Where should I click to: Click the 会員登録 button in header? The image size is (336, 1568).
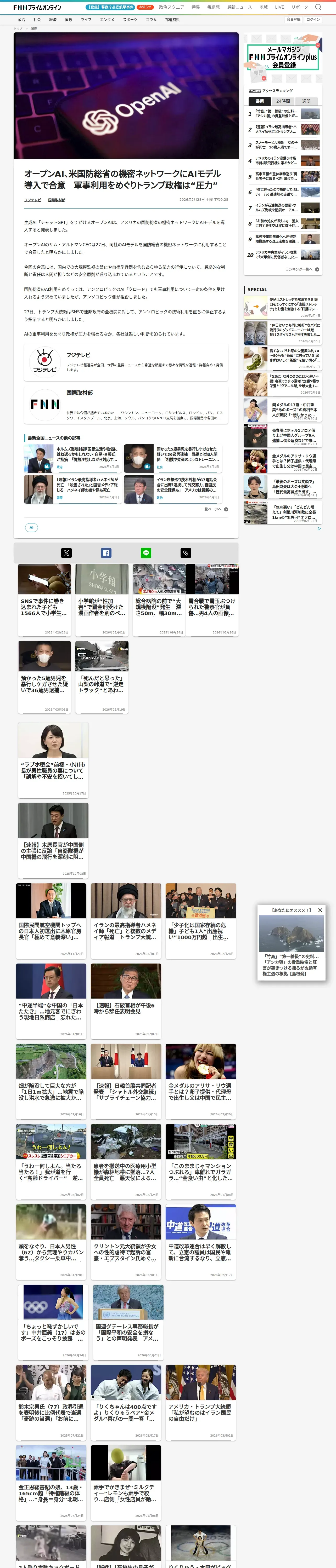293,20
